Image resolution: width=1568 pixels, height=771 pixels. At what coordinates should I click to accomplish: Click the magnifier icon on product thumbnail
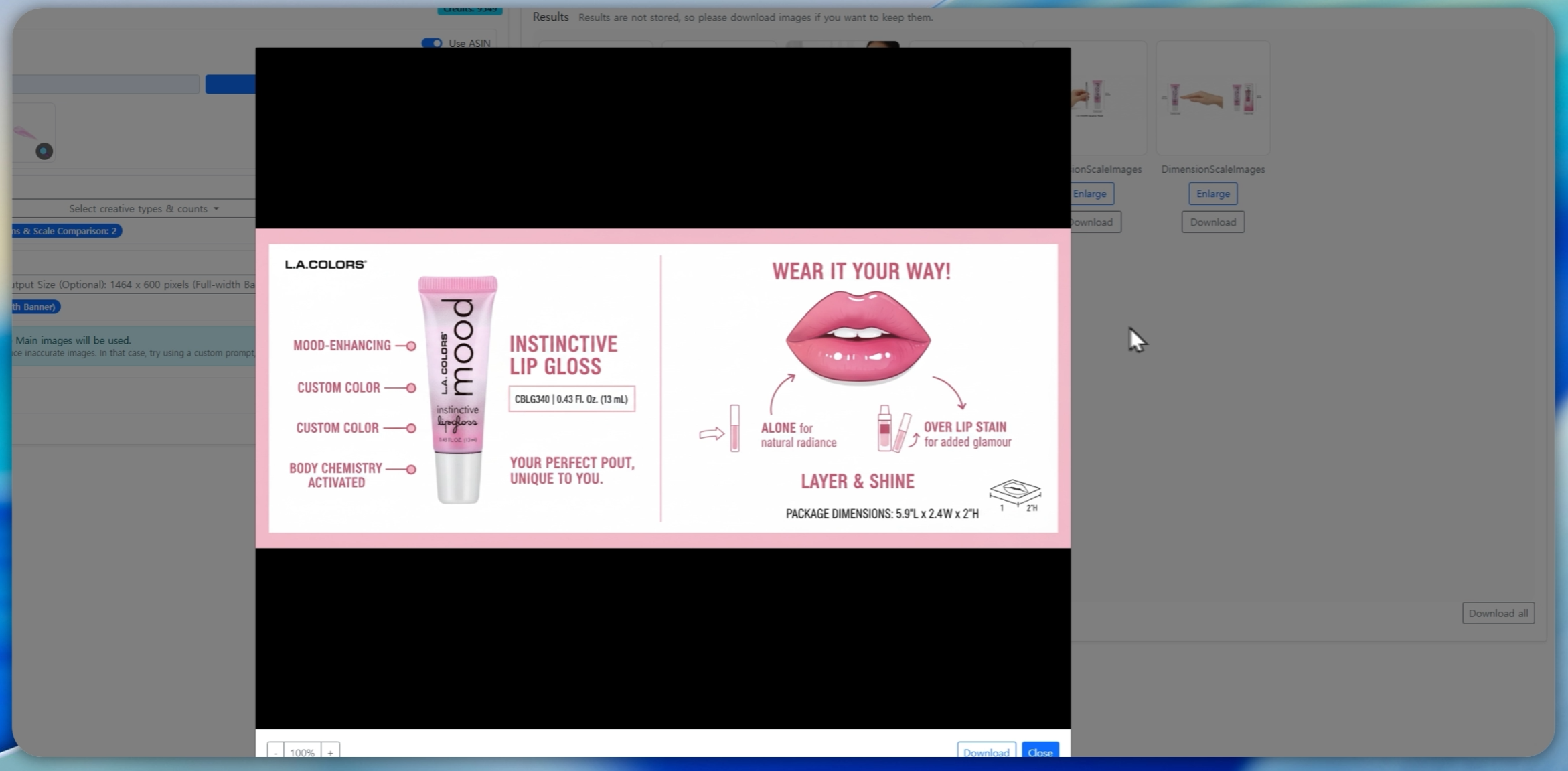coord(44,151)
